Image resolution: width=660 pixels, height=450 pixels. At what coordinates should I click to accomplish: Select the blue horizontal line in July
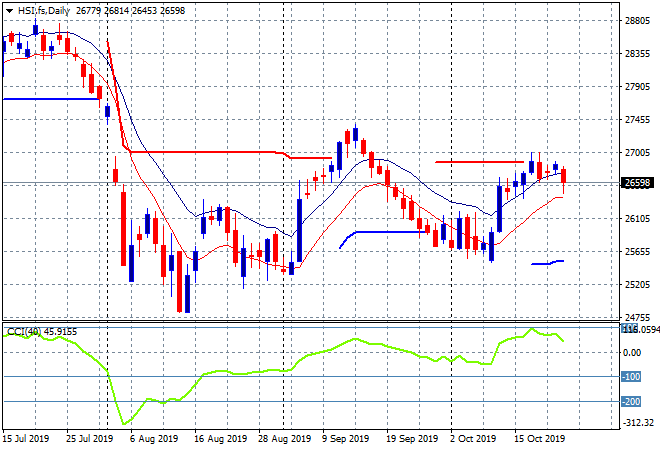(51, 99)
